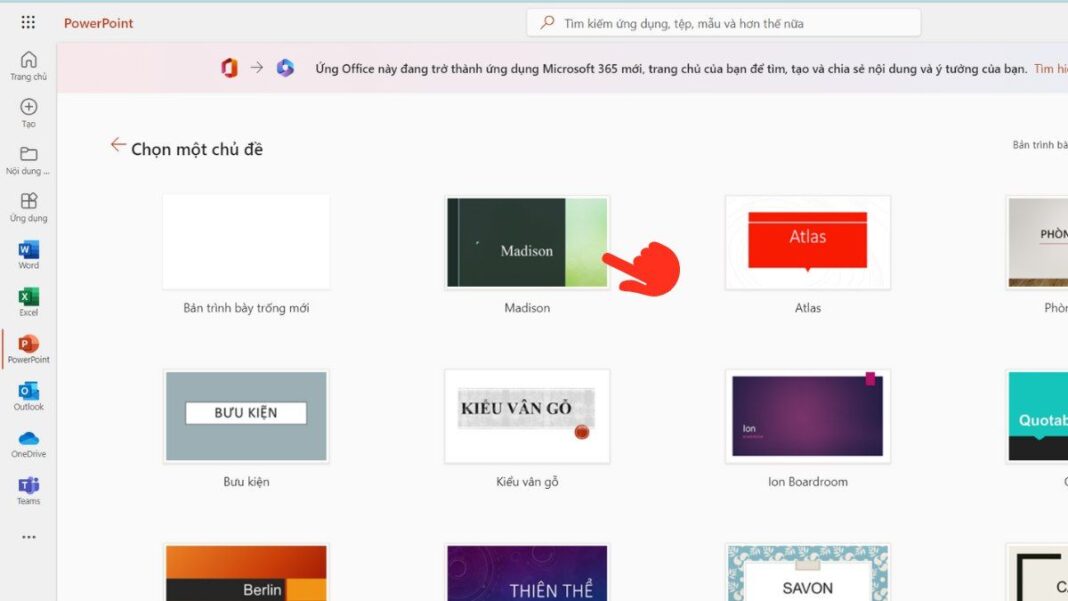Click the Madison caption text
This screenshot has width=1068, height=601.
point(527,308)
